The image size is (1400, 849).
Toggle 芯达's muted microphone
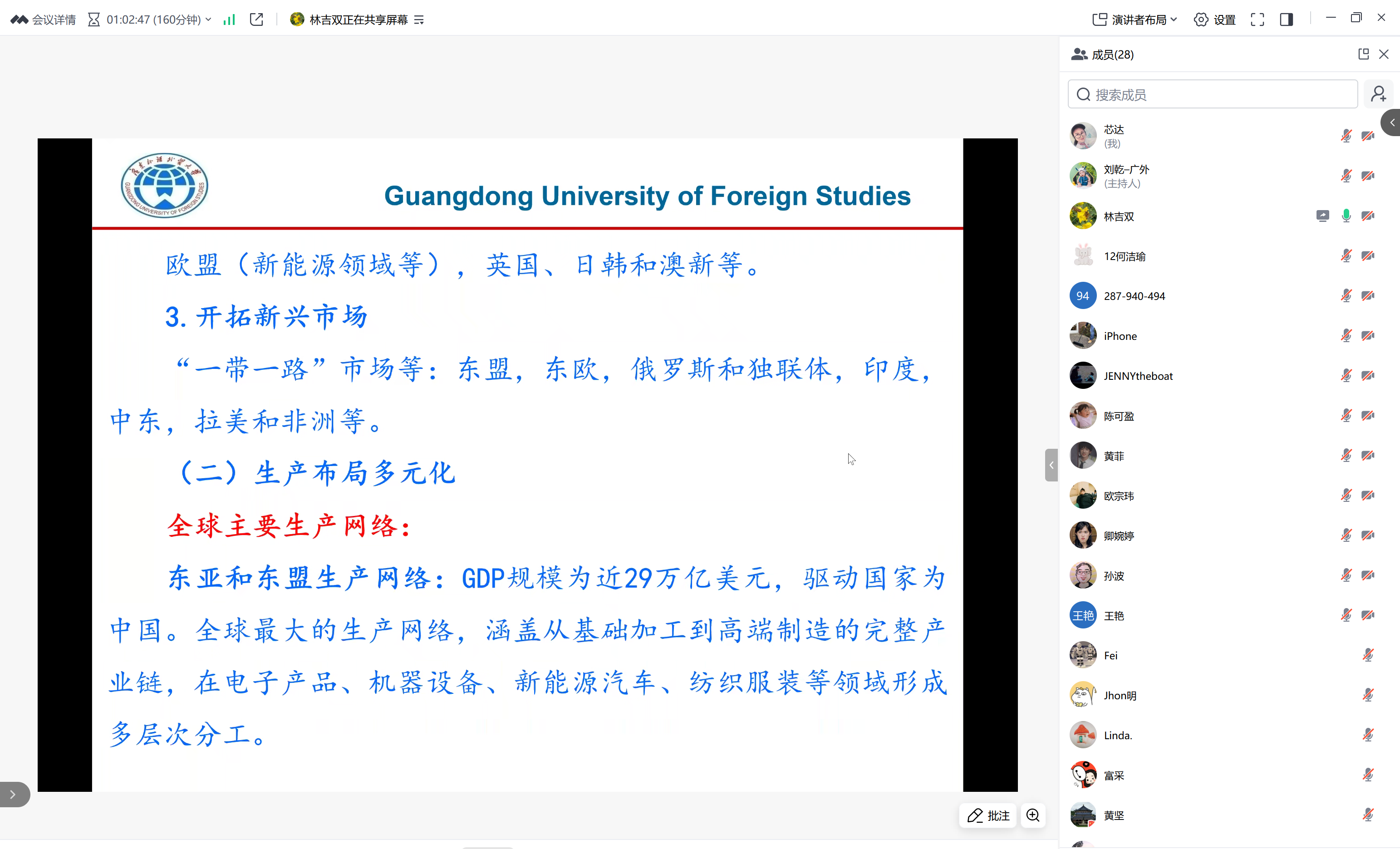[1346, 136]
